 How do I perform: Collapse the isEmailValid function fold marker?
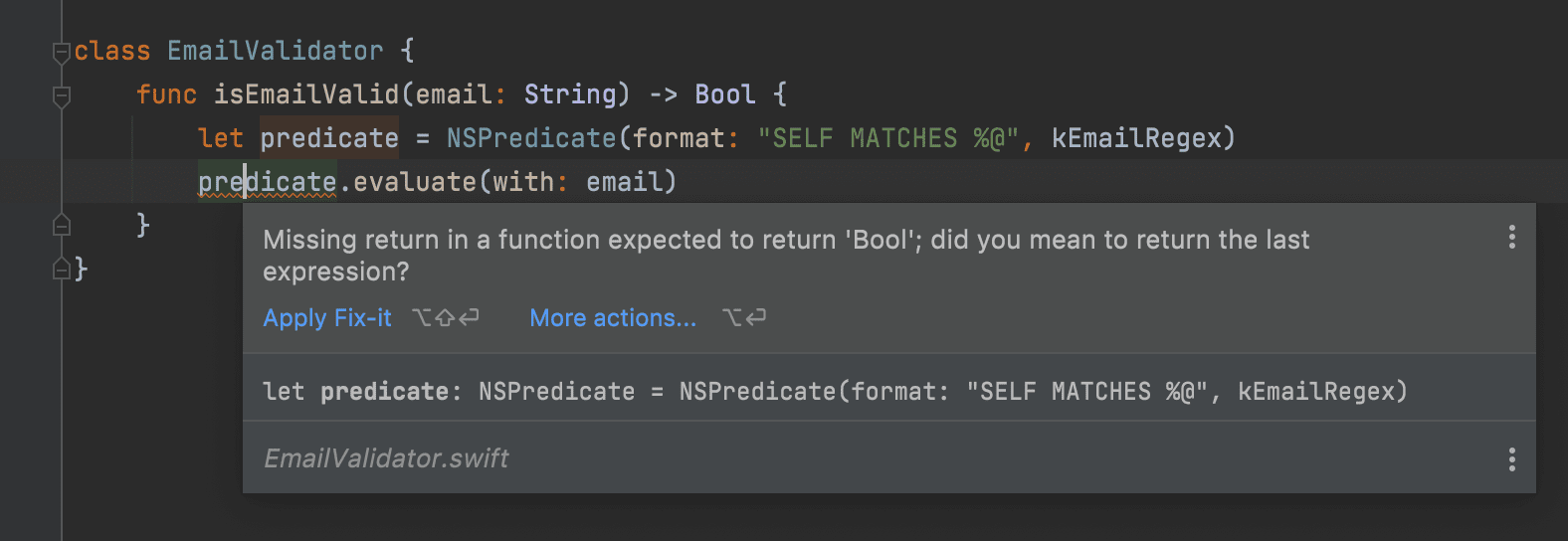62,95
